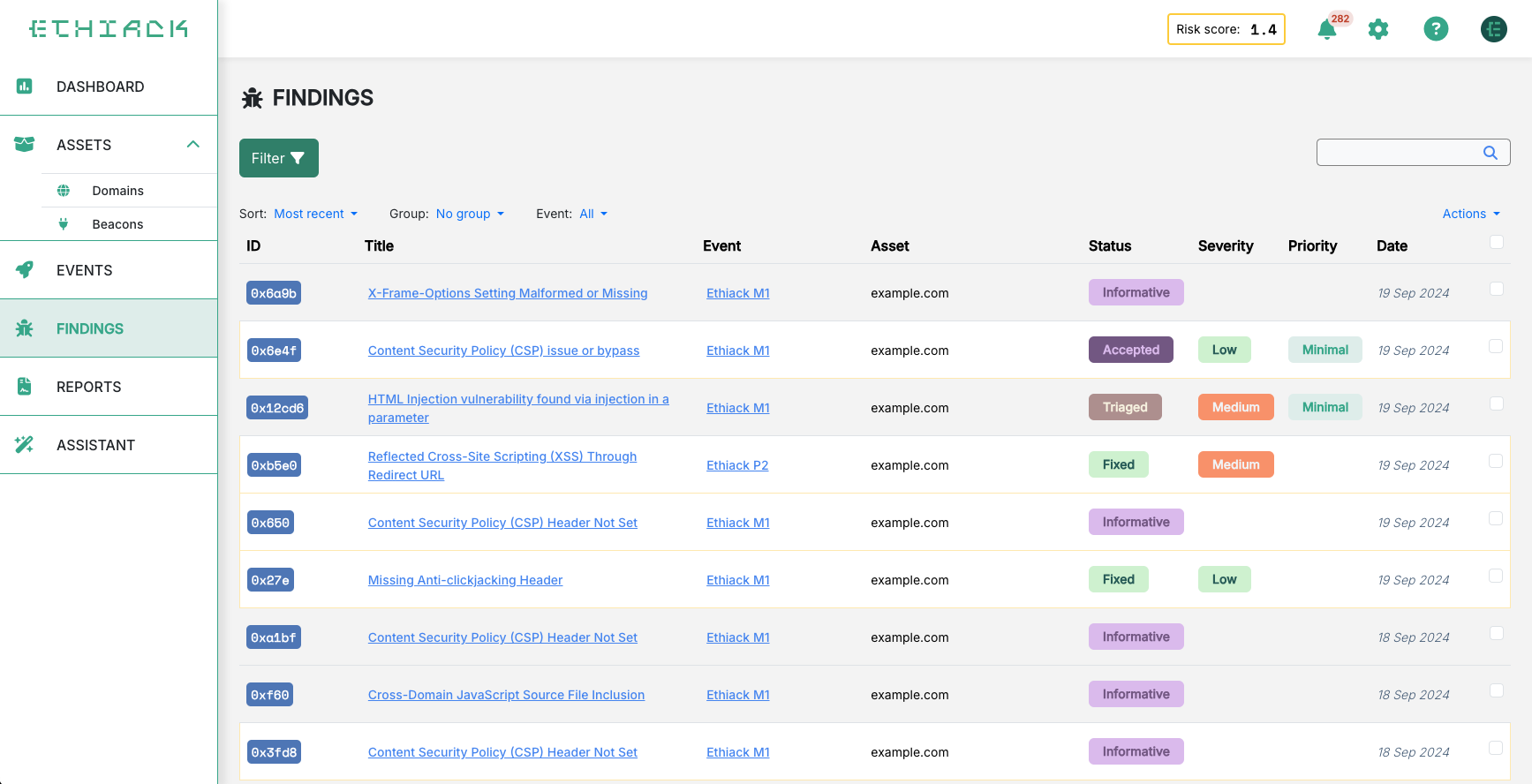Click the bug icon beside FINDINGS heading

[x=253, y=98]
